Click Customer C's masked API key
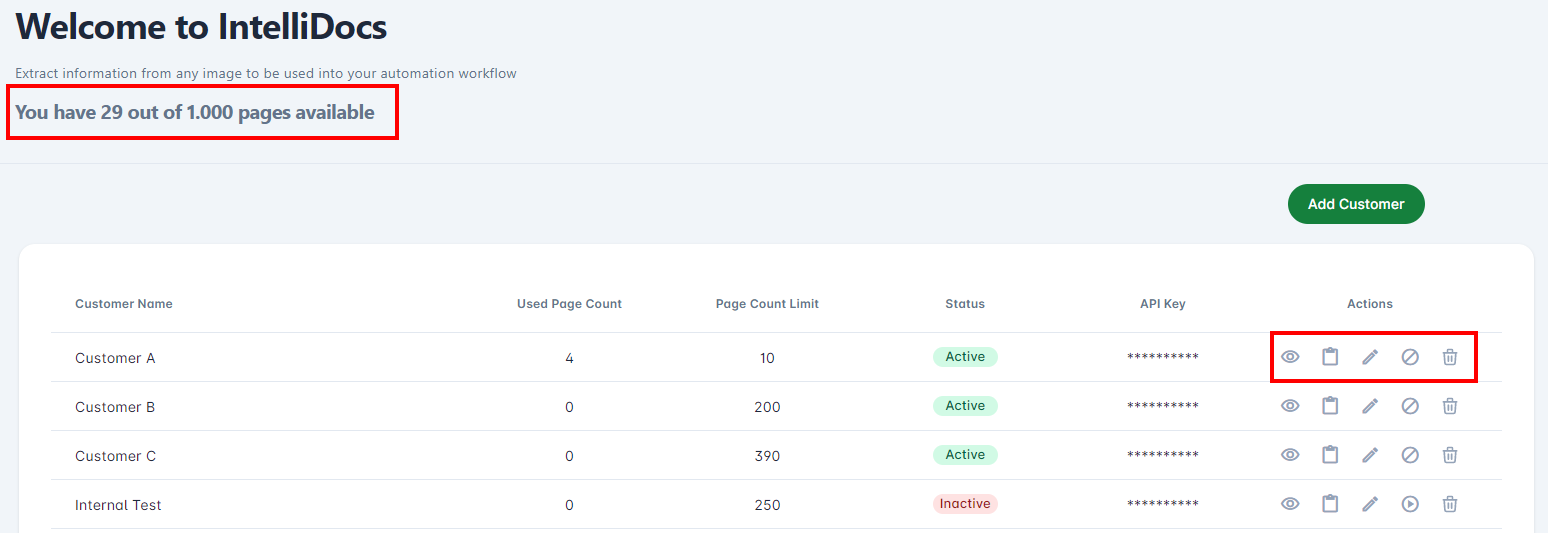The width and height of the screenshot is (1548, 533). (1163, 456)
